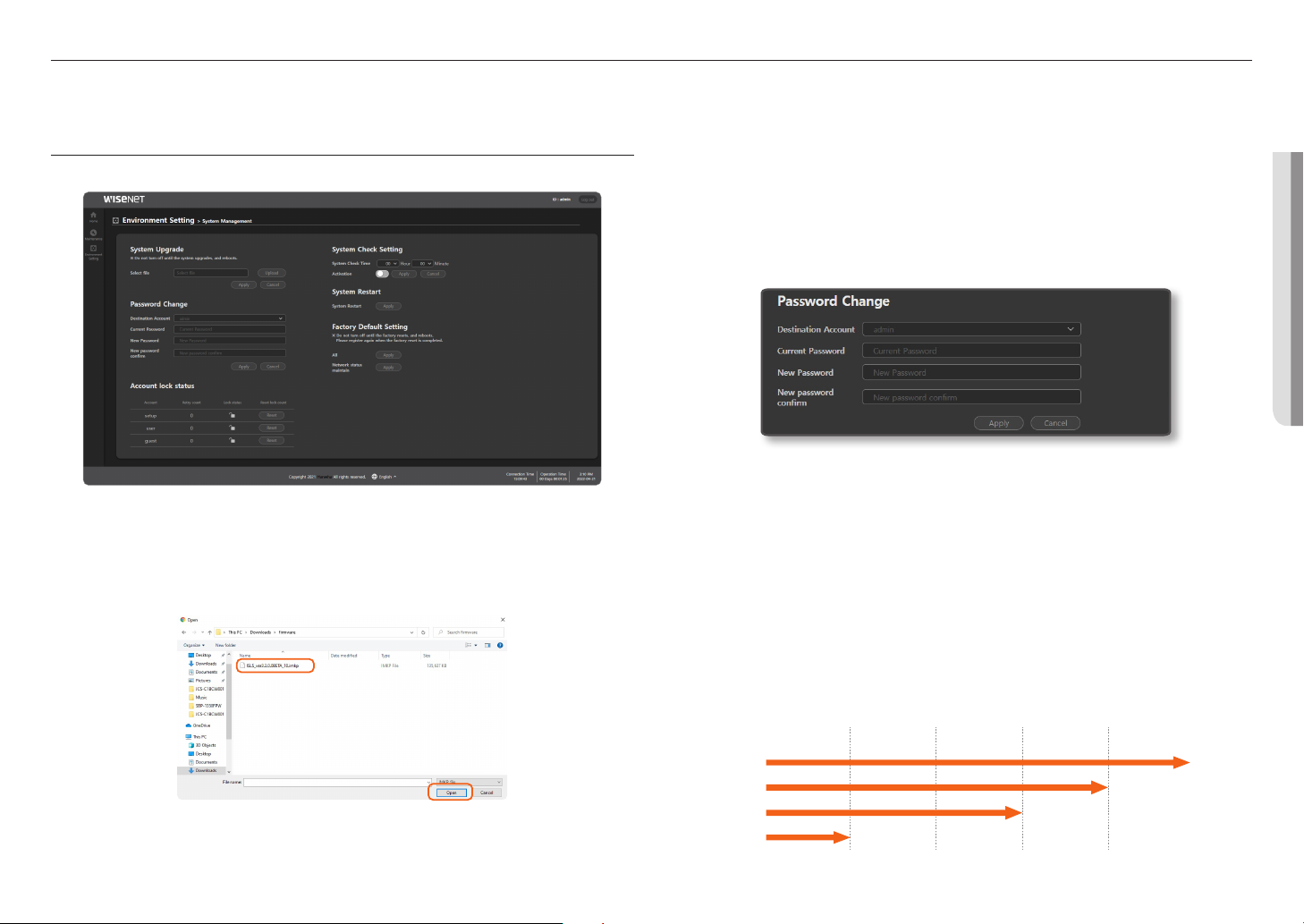Expand address bar history dropdown in Open dialog

coord(411,632)
